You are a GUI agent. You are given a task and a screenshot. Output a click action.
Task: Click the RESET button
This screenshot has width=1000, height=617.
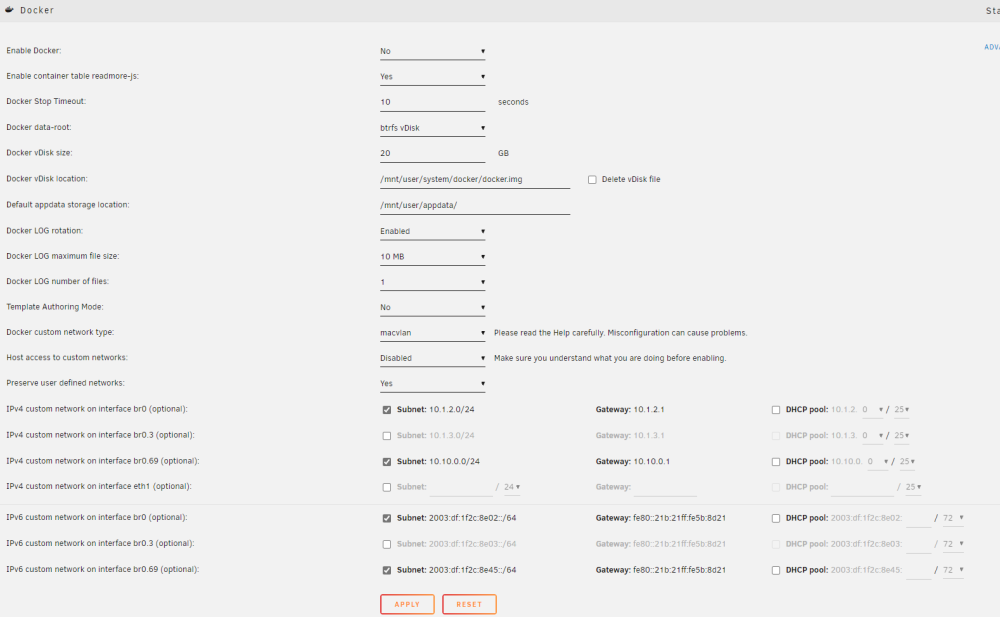coord(469,604)
